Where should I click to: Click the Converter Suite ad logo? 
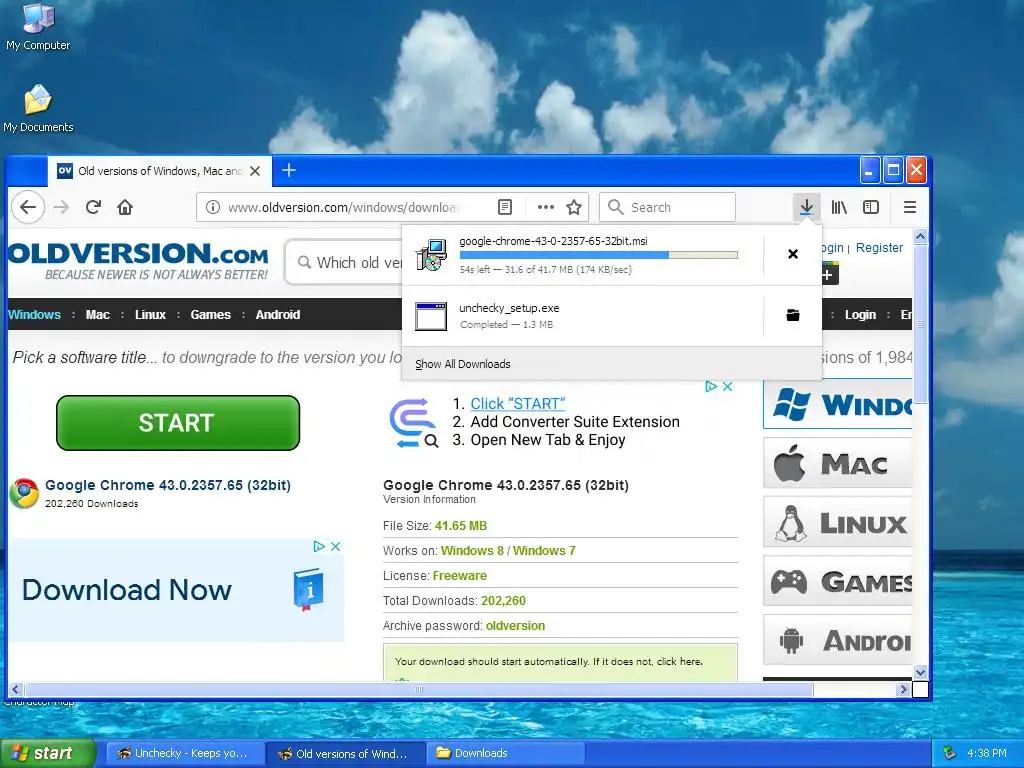(x=413, y=423)
